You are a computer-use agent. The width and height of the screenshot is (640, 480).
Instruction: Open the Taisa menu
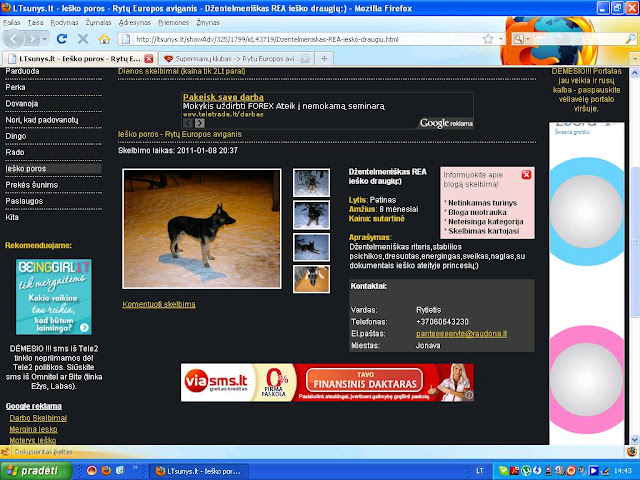(36, 22)
